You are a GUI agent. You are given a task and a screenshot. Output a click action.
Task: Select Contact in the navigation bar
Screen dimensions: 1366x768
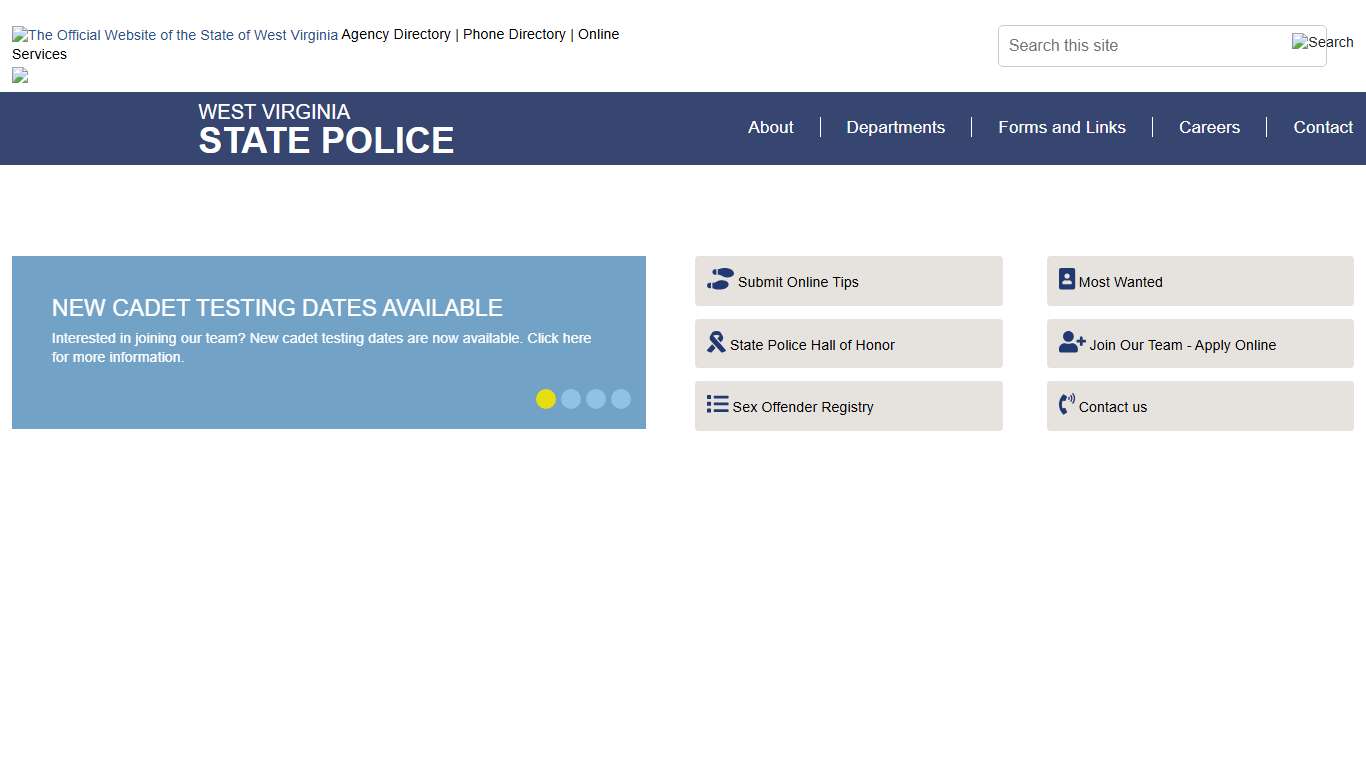1322,127
